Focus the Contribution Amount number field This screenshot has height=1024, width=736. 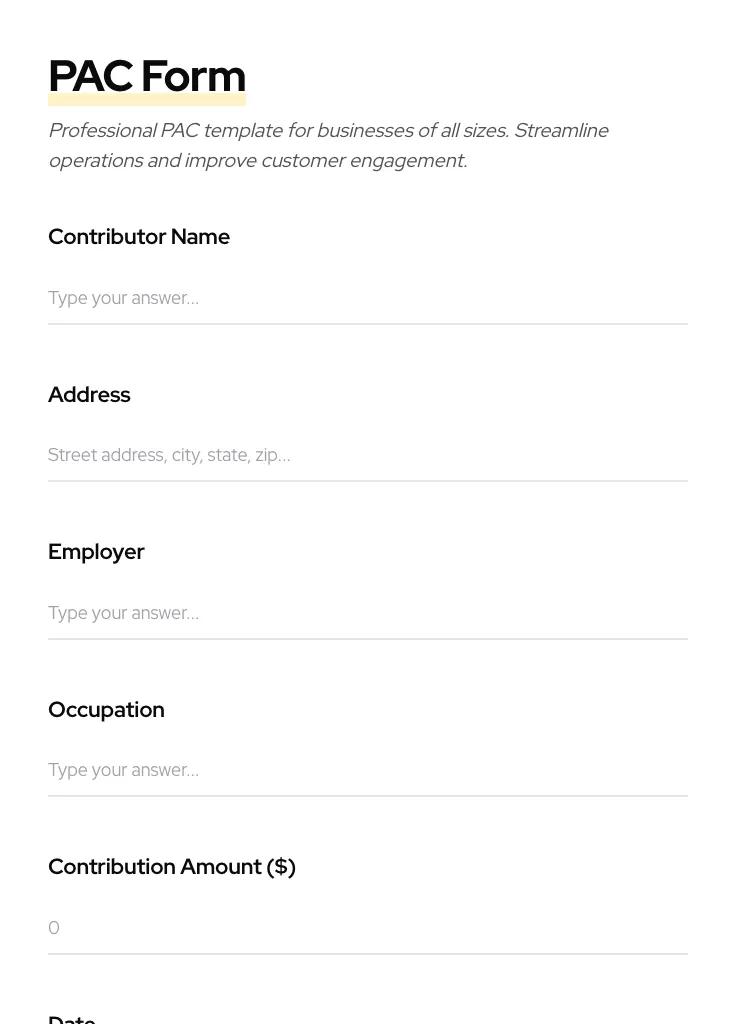point(367,928)
